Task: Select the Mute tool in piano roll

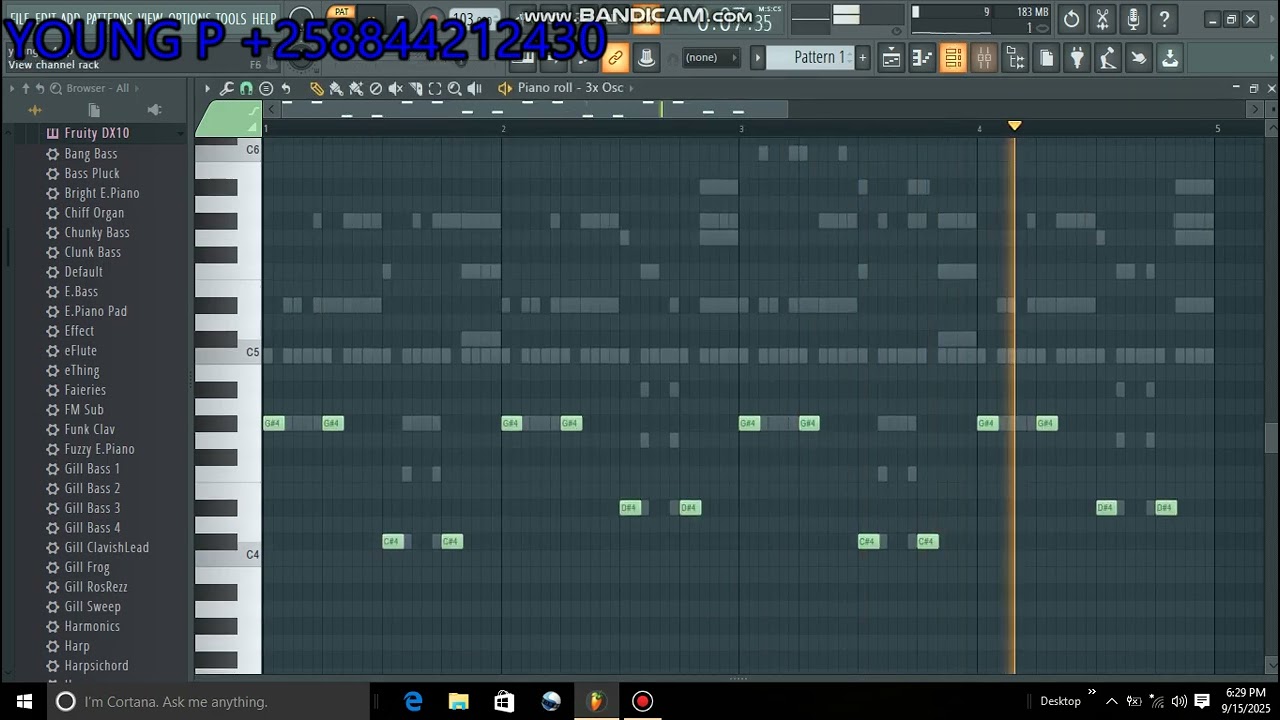Action: pos(396,88)
